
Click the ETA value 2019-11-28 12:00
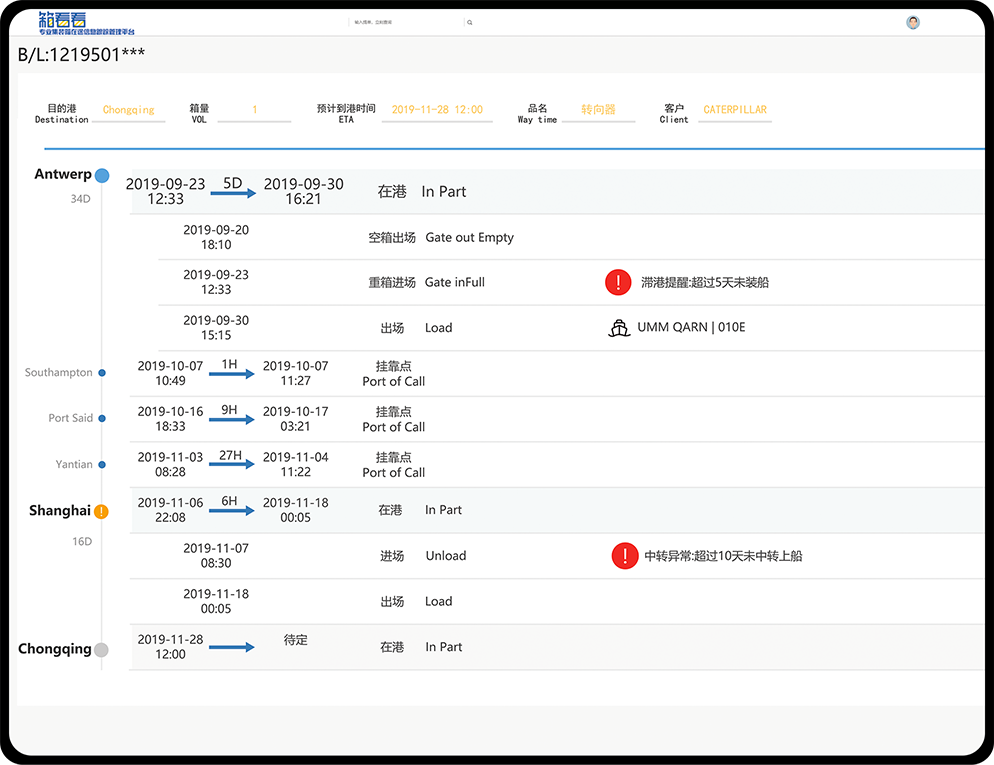437,110
